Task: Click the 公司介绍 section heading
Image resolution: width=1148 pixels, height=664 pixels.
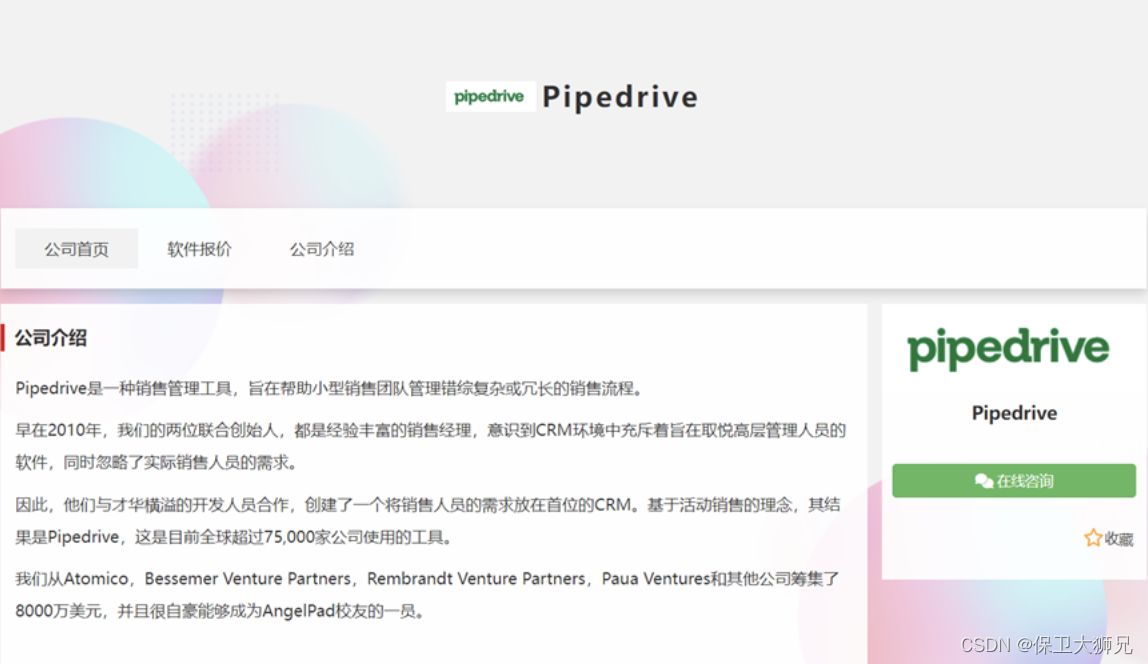Action: (51, 338)
